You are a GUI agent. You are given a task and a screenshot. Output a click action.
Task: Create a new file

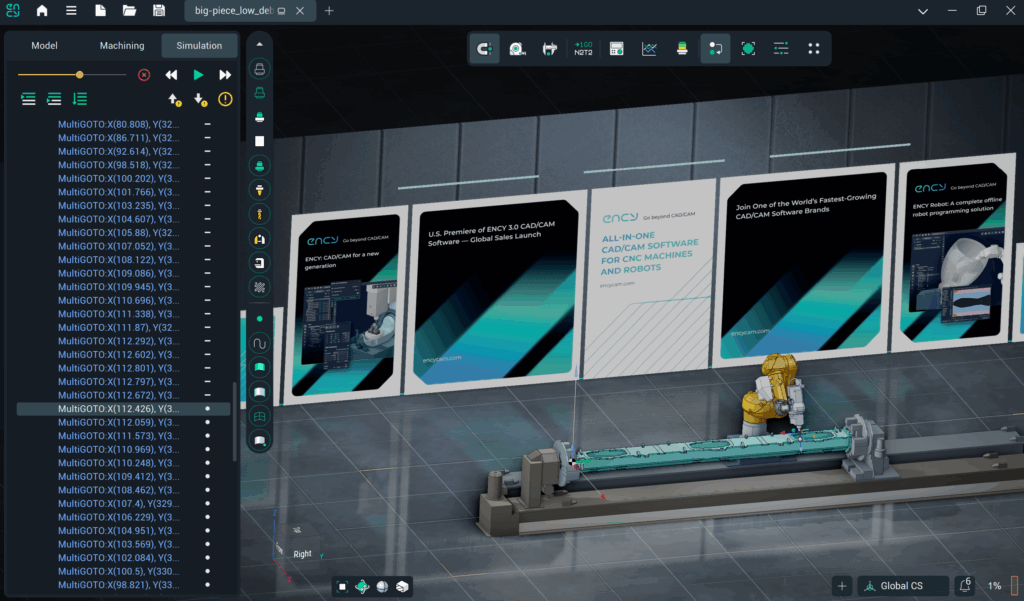pos(101,10)
